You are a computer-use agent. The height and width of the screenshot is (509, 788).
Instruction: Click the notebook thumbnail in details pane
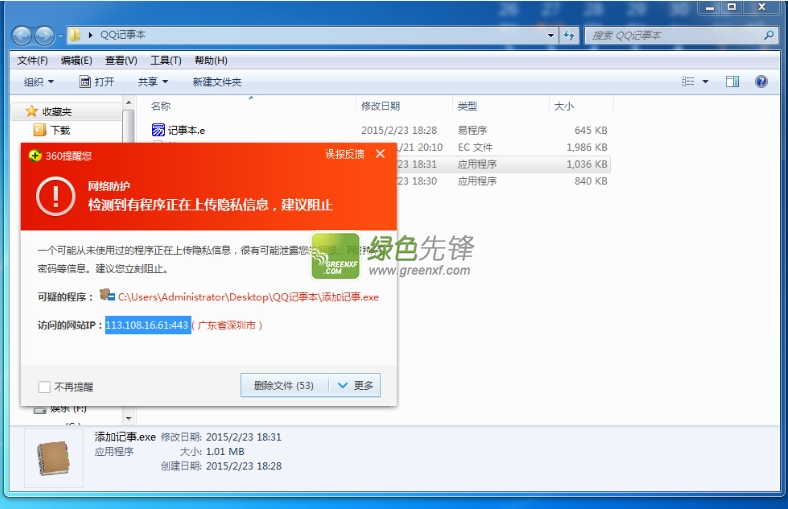coord(53,458)
